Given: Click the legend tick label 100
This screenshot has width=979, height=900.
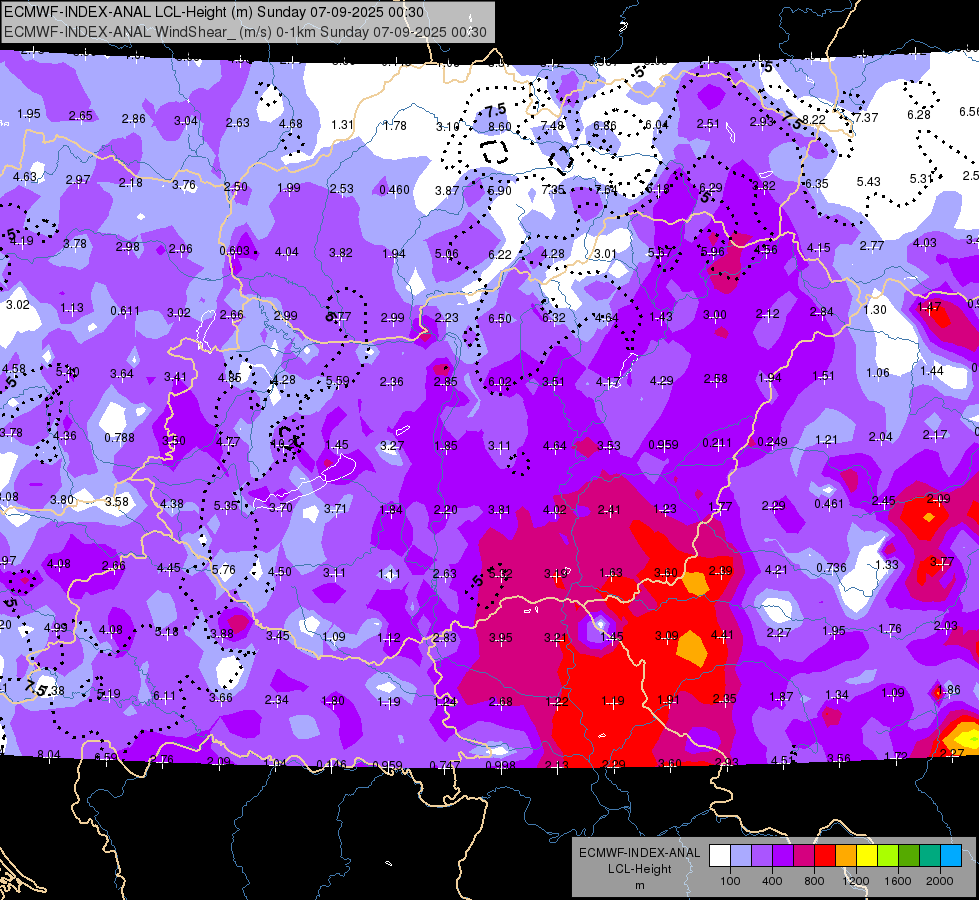Looking at the screenshot, I should coord(730,881).
